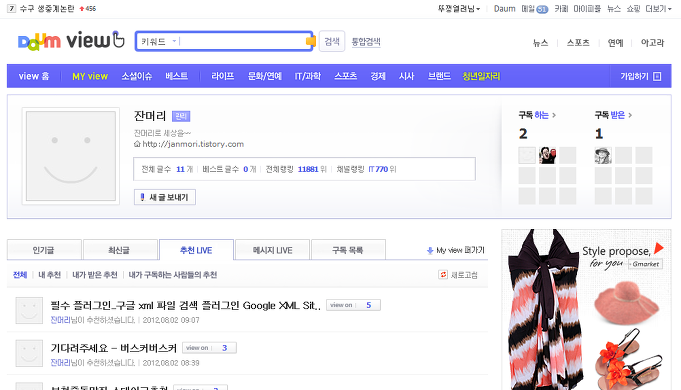This screenshot has width=681, height=390.
Task: Click the first smiley subscription avatar
Action: pyautogui.click(x=527, y=155)
